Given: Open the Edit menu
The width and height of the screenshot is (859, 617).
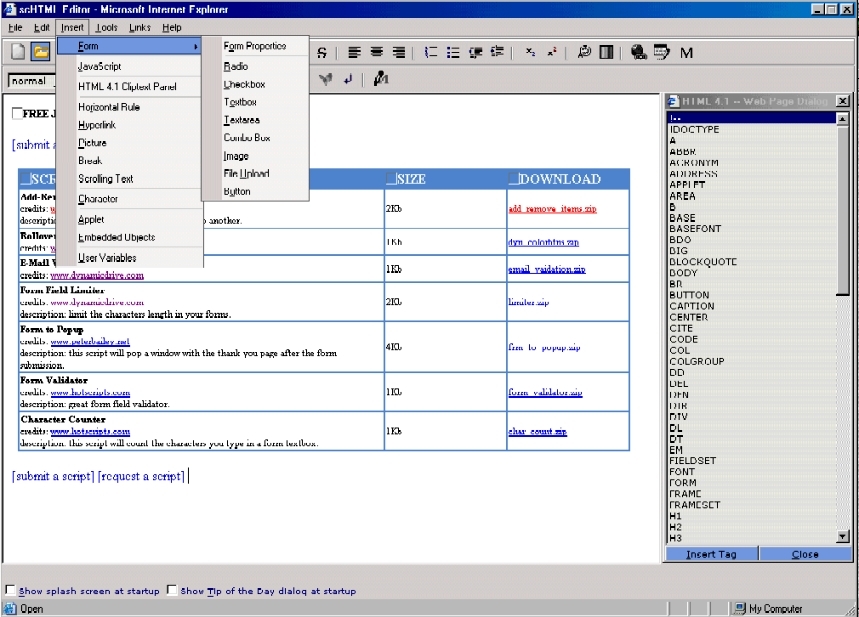Looking at the screenshot, I should click(x=42, y=27).
